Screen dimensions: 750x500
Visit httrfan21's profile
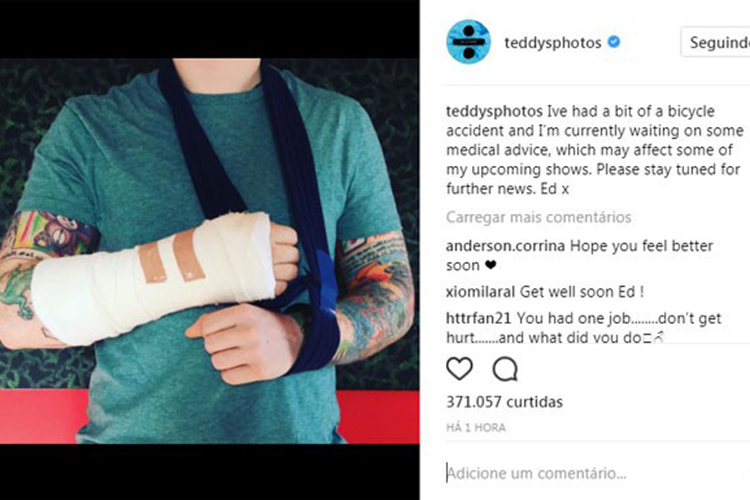478,318
